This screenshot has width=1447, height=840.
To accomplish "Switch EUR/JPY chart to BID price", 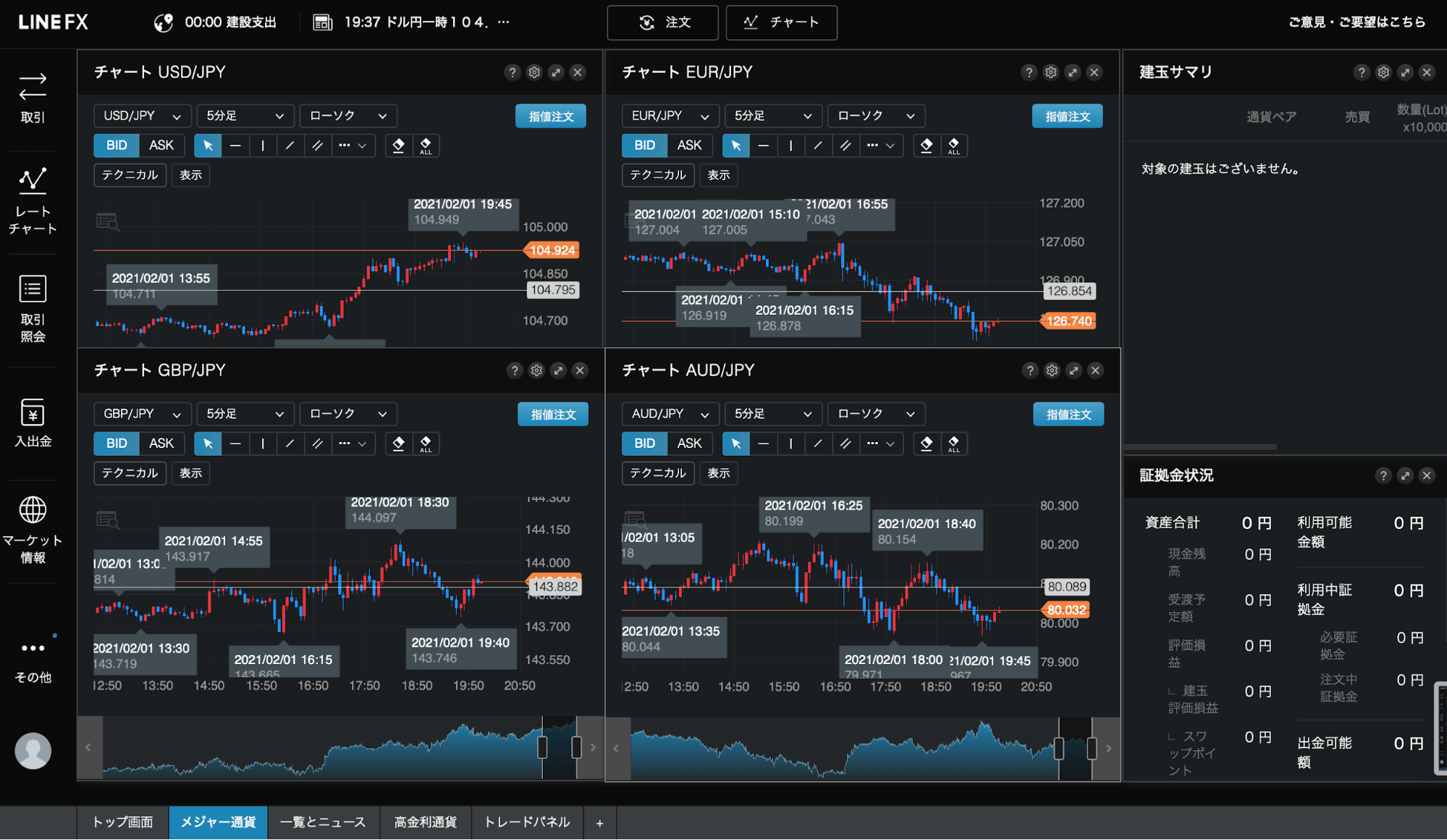I will [644, 145].
